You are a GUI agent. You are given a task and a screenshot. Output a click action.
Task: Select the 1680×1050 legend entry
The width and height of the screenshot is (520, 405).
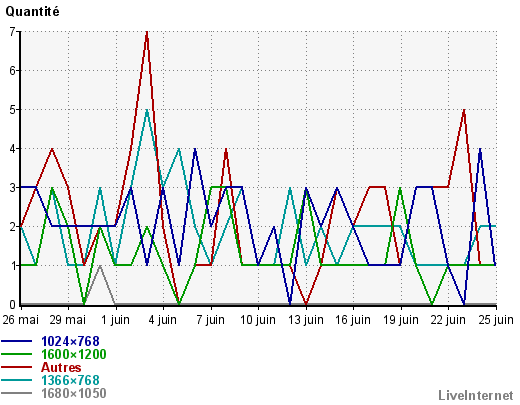pos(74,393)
